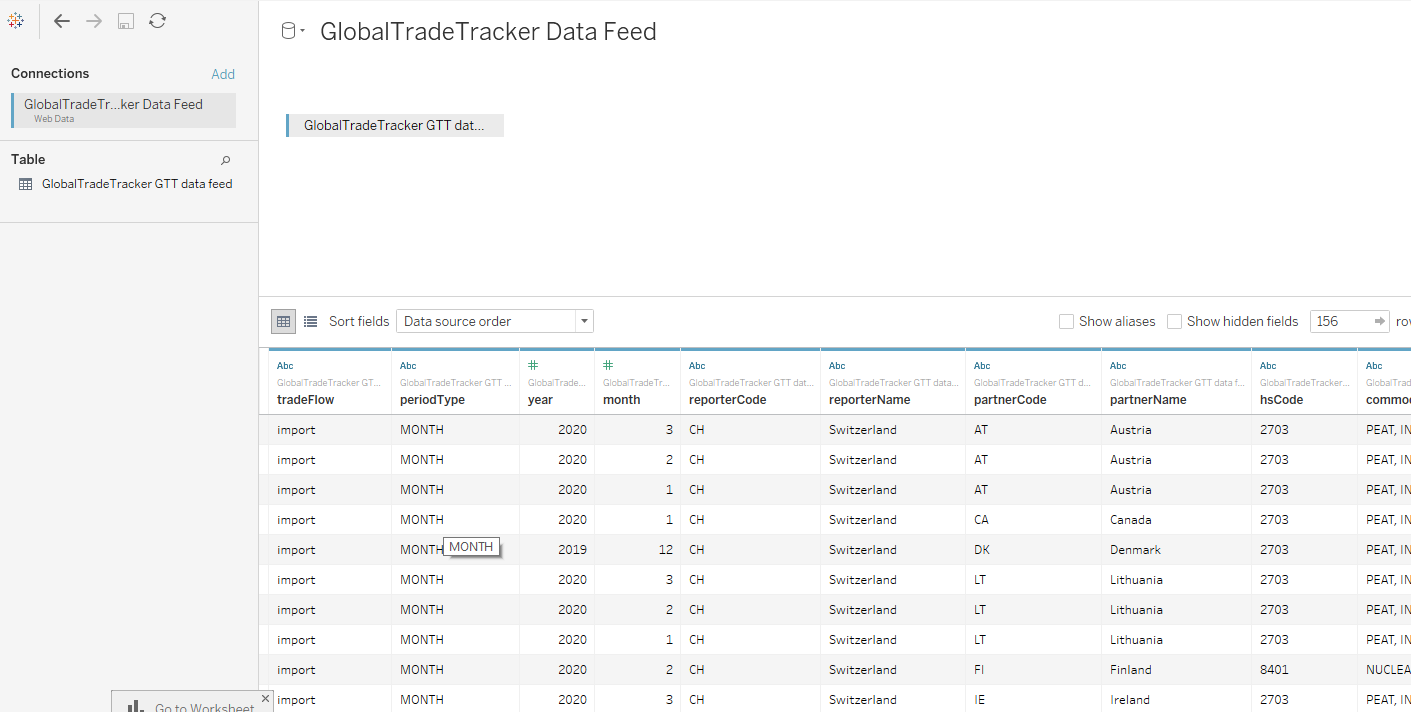Select the GlobalTradeTracker Data Feed connection
This screenshot has height=712, width=1411.
(124, 110)
